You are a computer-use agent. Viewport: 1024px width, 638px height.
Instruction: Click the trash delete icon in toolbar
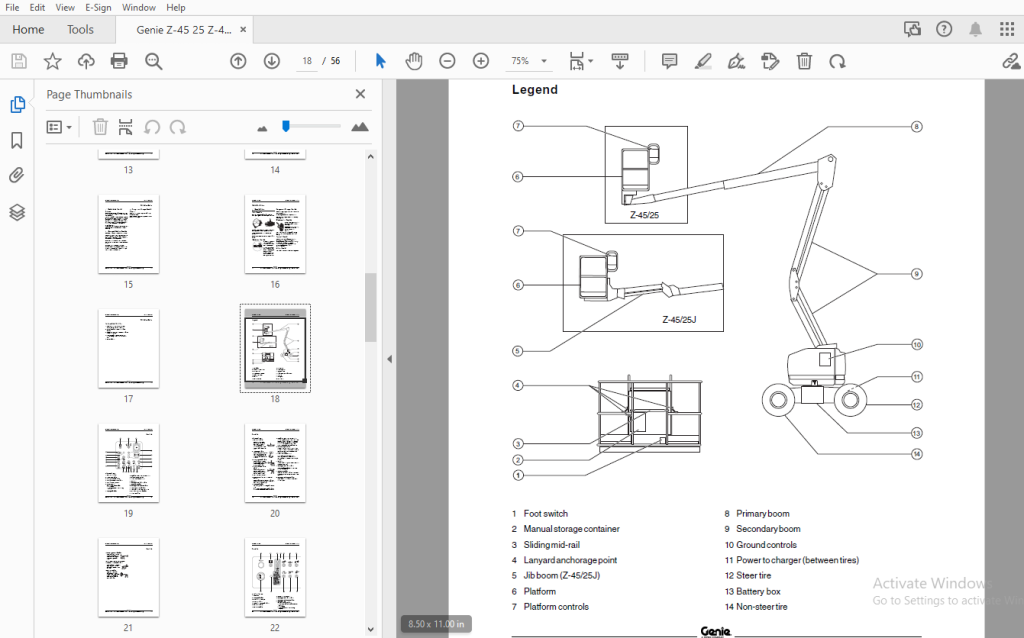pyautogui.click(x=804, y=61)
